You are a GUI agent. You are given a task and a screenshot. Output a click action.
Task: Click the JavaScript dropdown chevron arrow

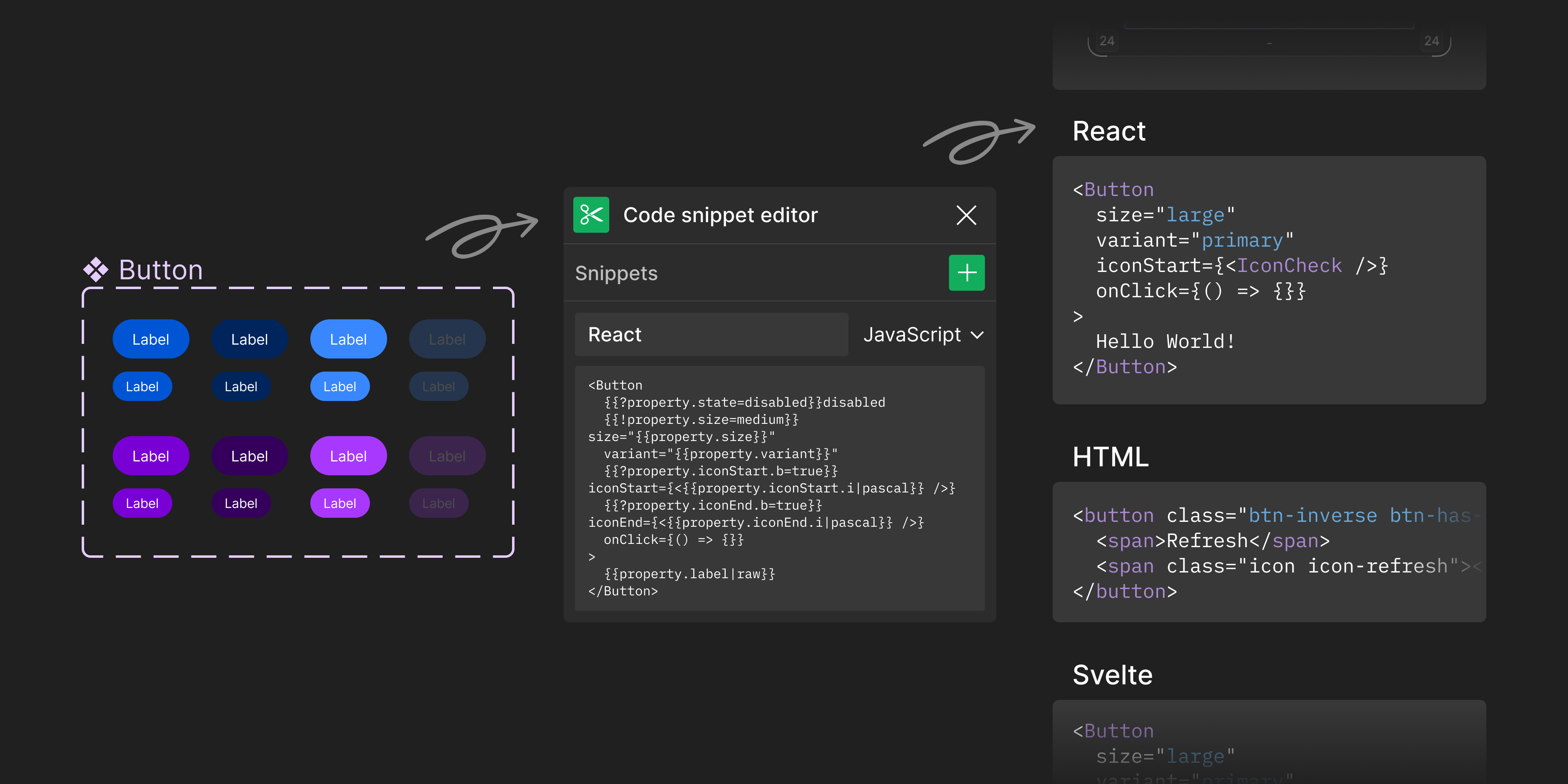click(977, 335)
